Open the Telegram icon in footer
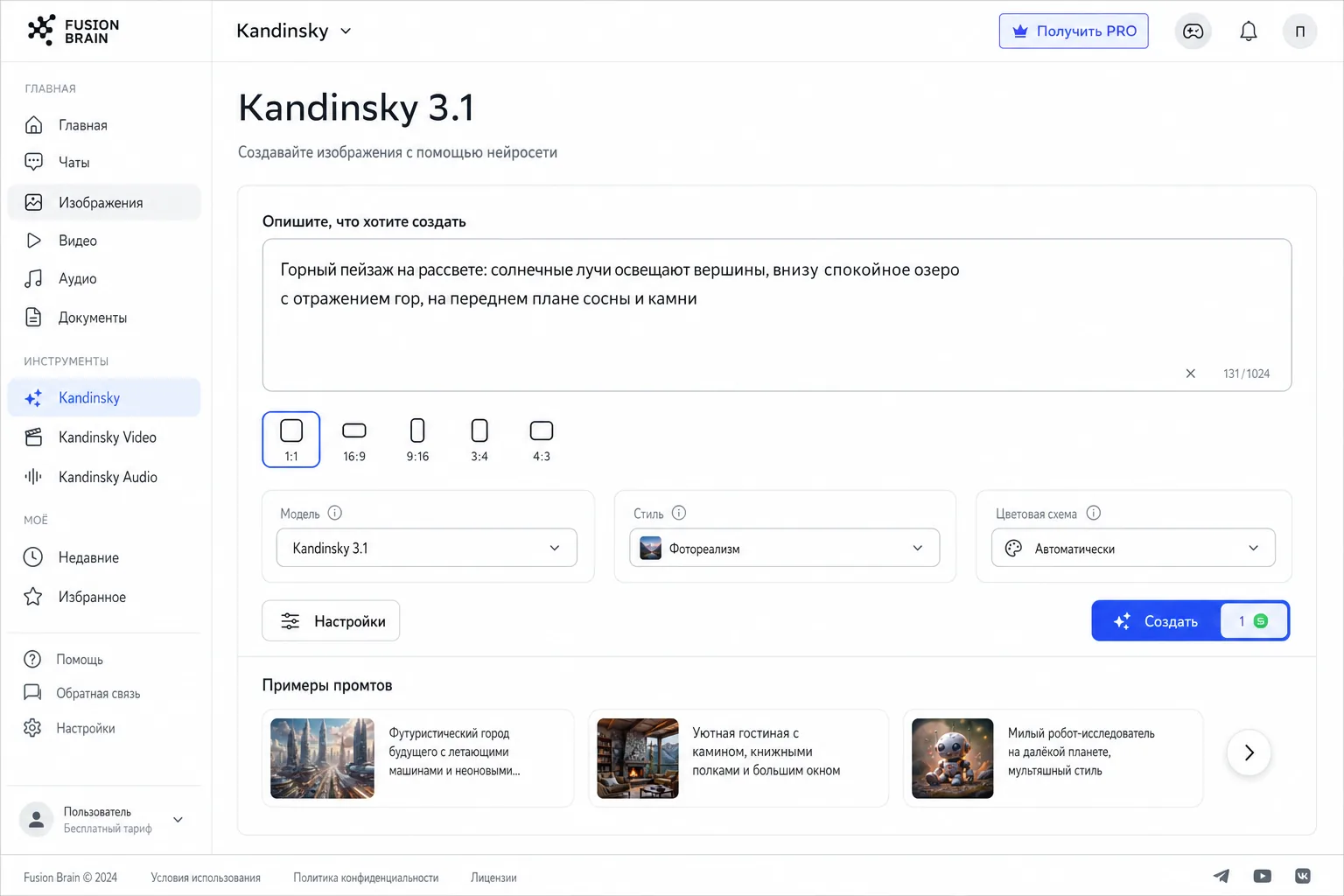The height and width of the screenshot is (896, 1344). pyautogui.click(x=1221, y=876)
